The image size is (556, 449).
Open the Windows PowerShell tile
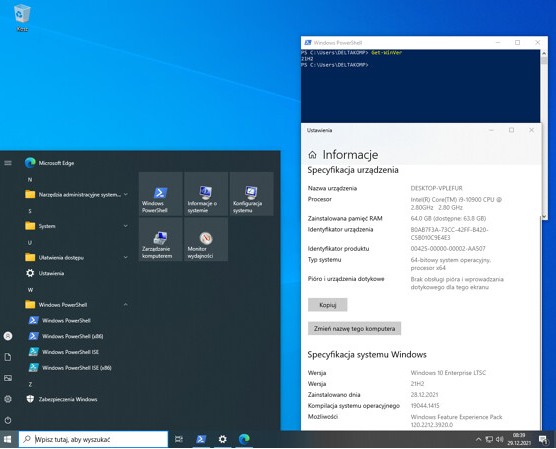pyautogui.click(x=161, y=194)
